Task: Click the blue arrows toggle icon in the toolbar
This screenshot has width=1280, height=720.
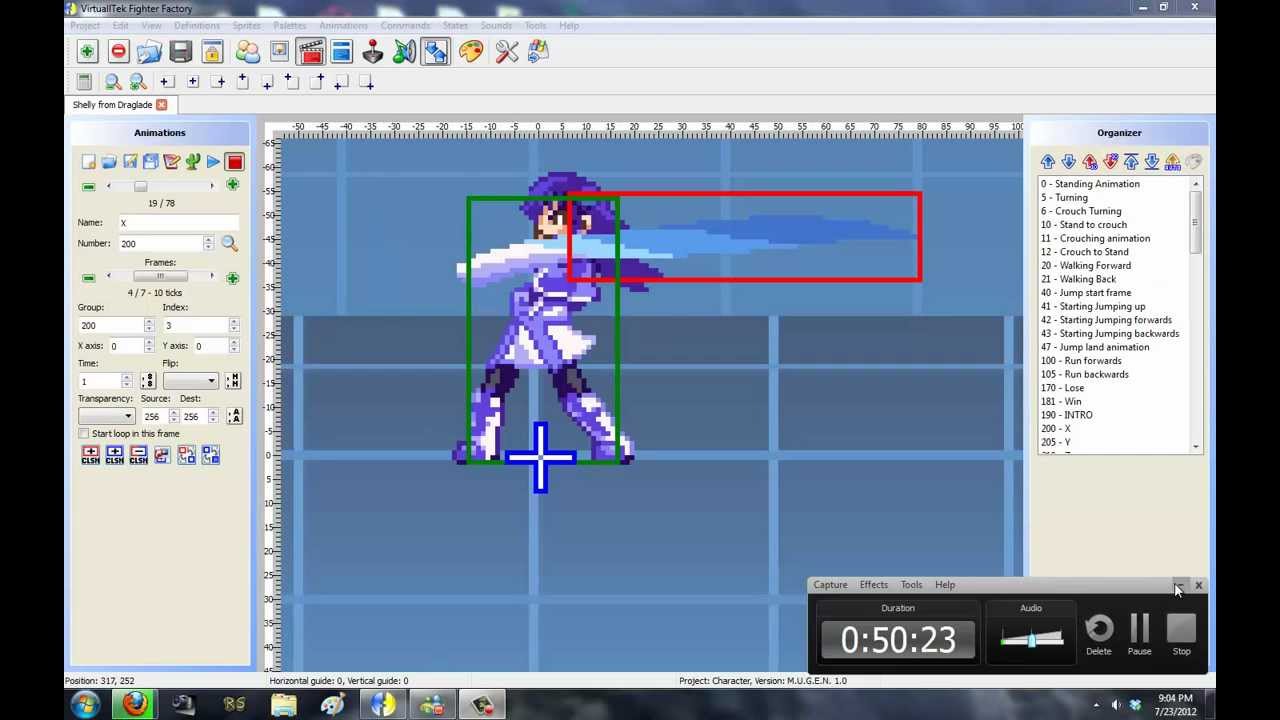Action: tap(435, 51)
